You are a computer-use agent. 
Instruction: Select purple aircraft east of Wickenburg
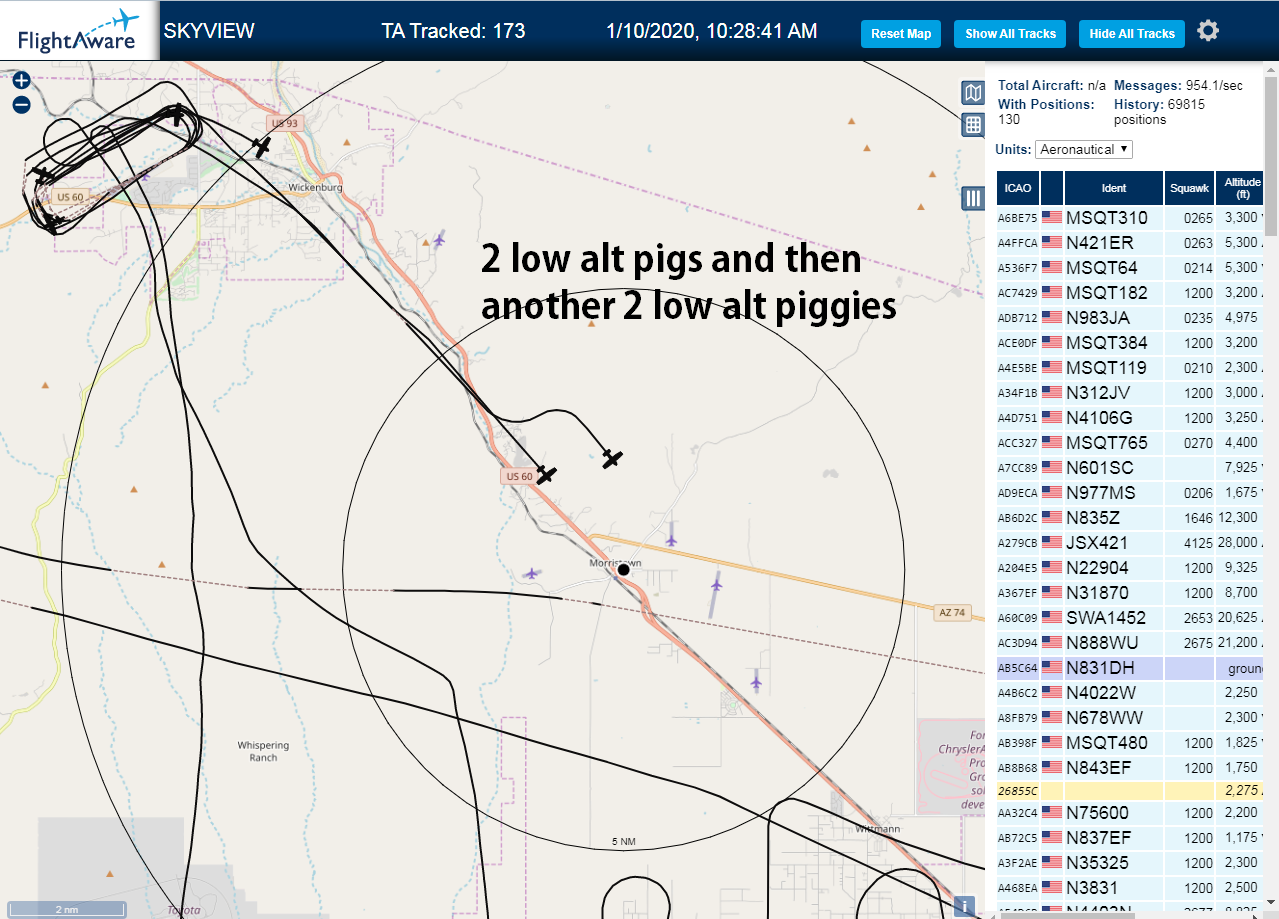pos(440,239)
